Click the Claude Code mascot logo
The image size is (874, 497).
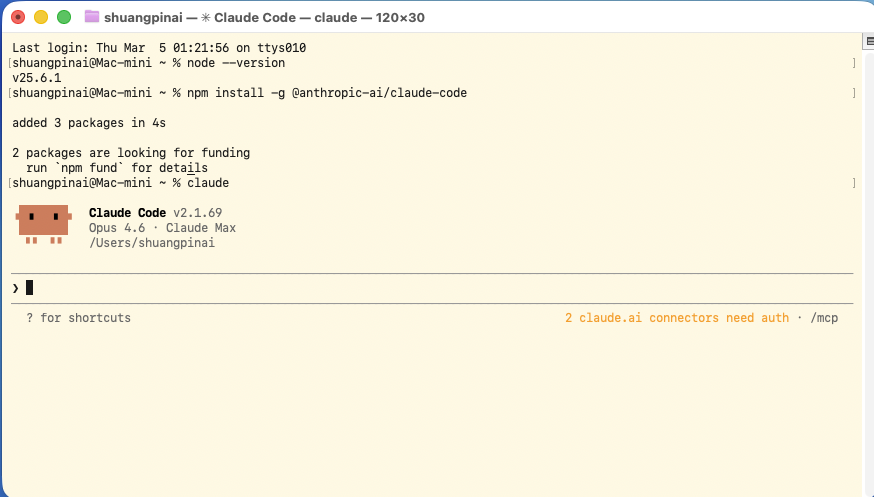coord(43,224)
